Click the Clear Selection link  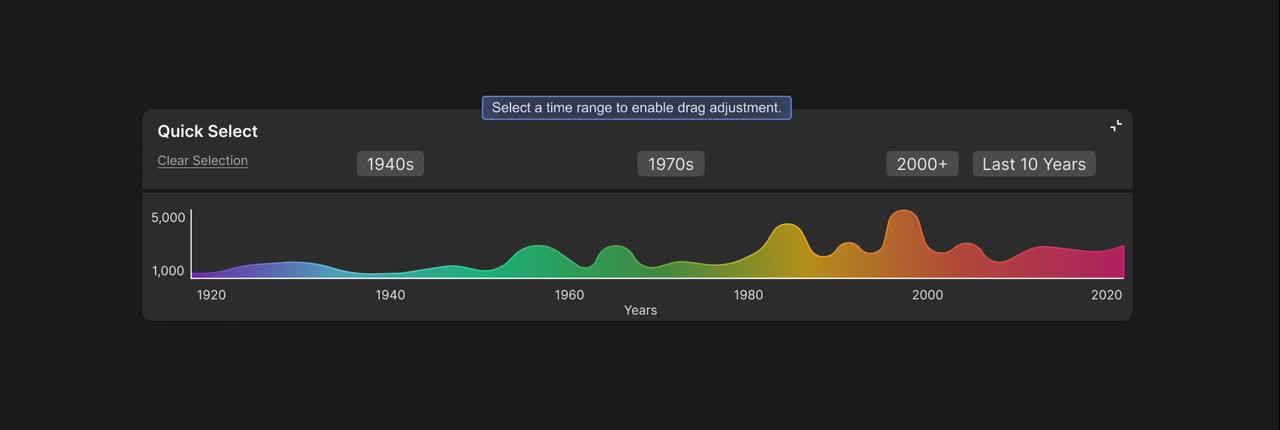[202, 160]
